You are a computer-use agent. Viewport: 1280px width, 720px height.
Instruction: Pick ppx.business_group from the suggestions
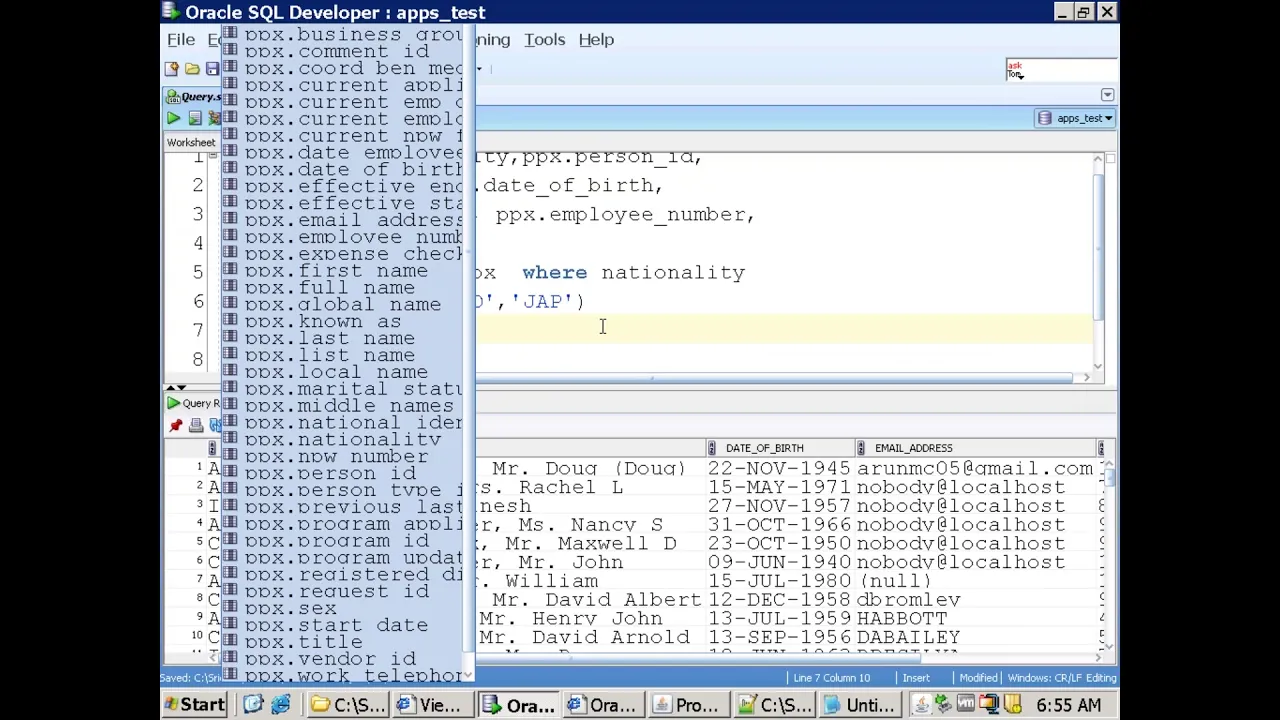pos(343,35)
